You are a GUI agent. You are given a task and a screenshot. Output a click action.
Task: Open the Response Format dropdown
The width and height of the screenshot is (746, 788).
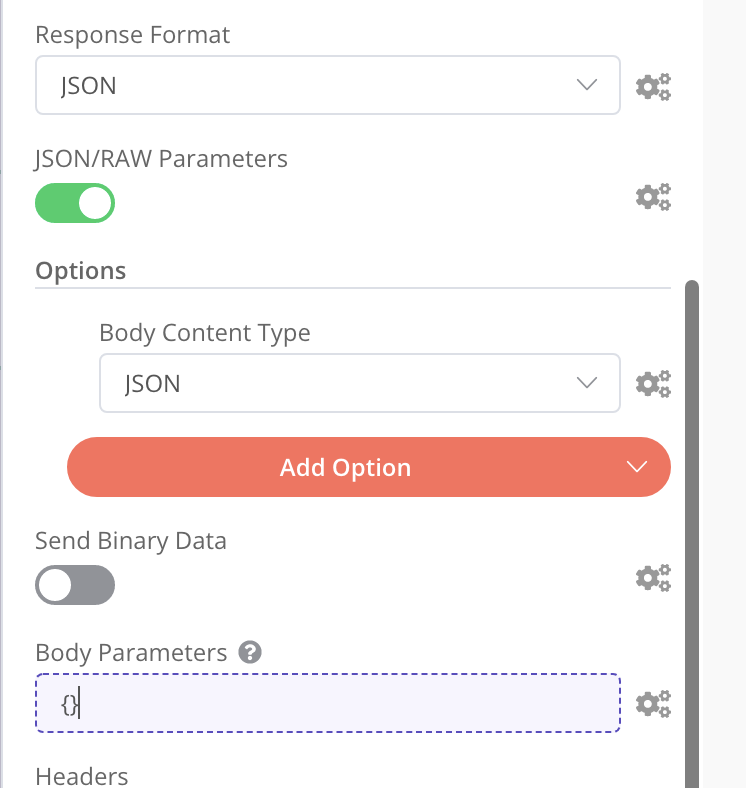pos(327,86)
